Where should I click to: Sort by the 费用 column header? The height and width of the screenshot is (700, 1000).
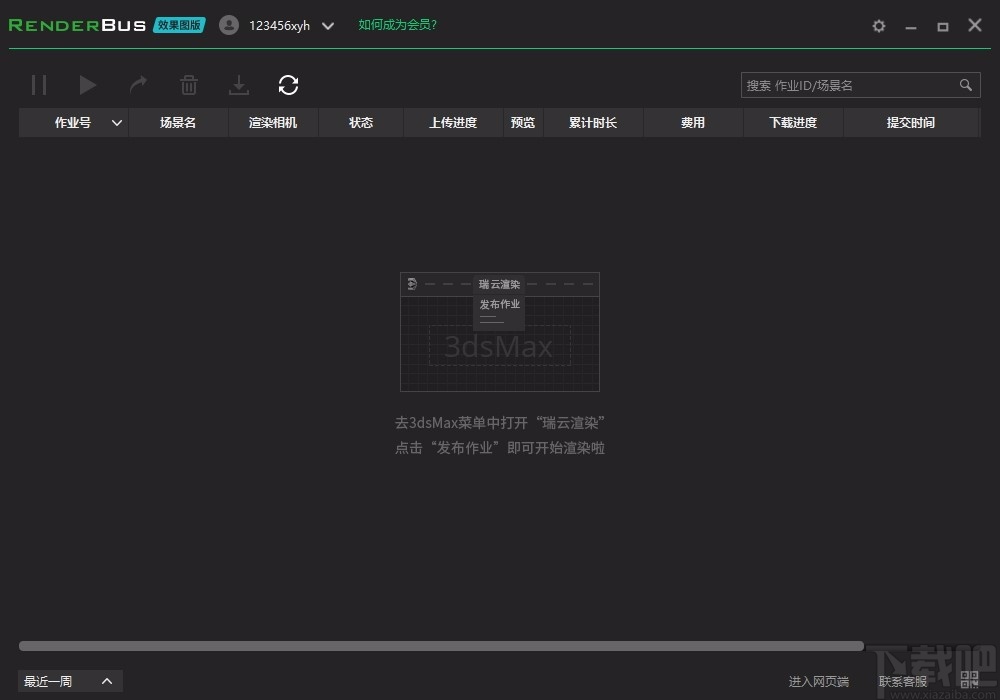[x=693, y=122]
